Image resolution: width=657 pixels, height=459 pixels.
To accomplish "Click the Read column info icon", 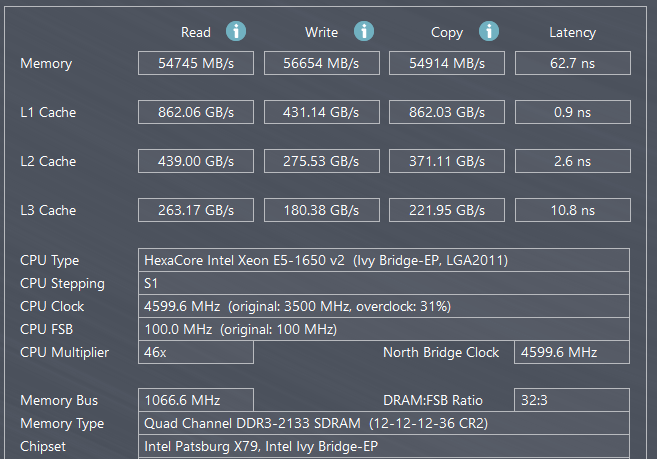I will (x=236, y=31).
